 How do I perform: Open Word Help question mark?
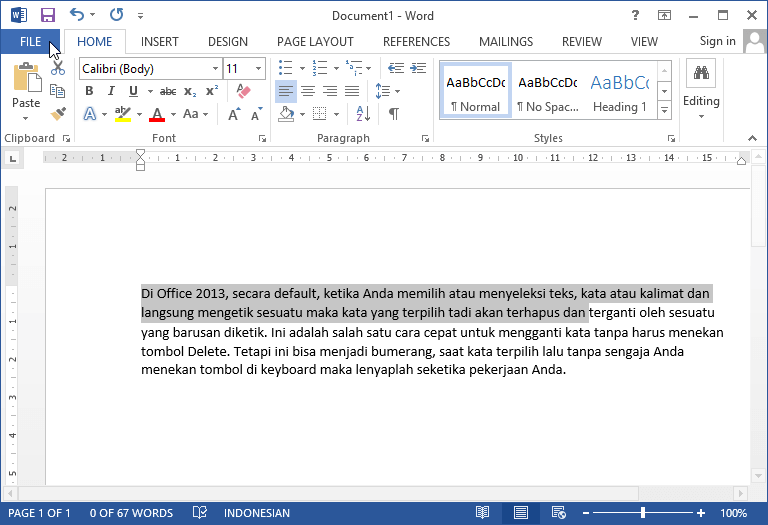[635, 15]
